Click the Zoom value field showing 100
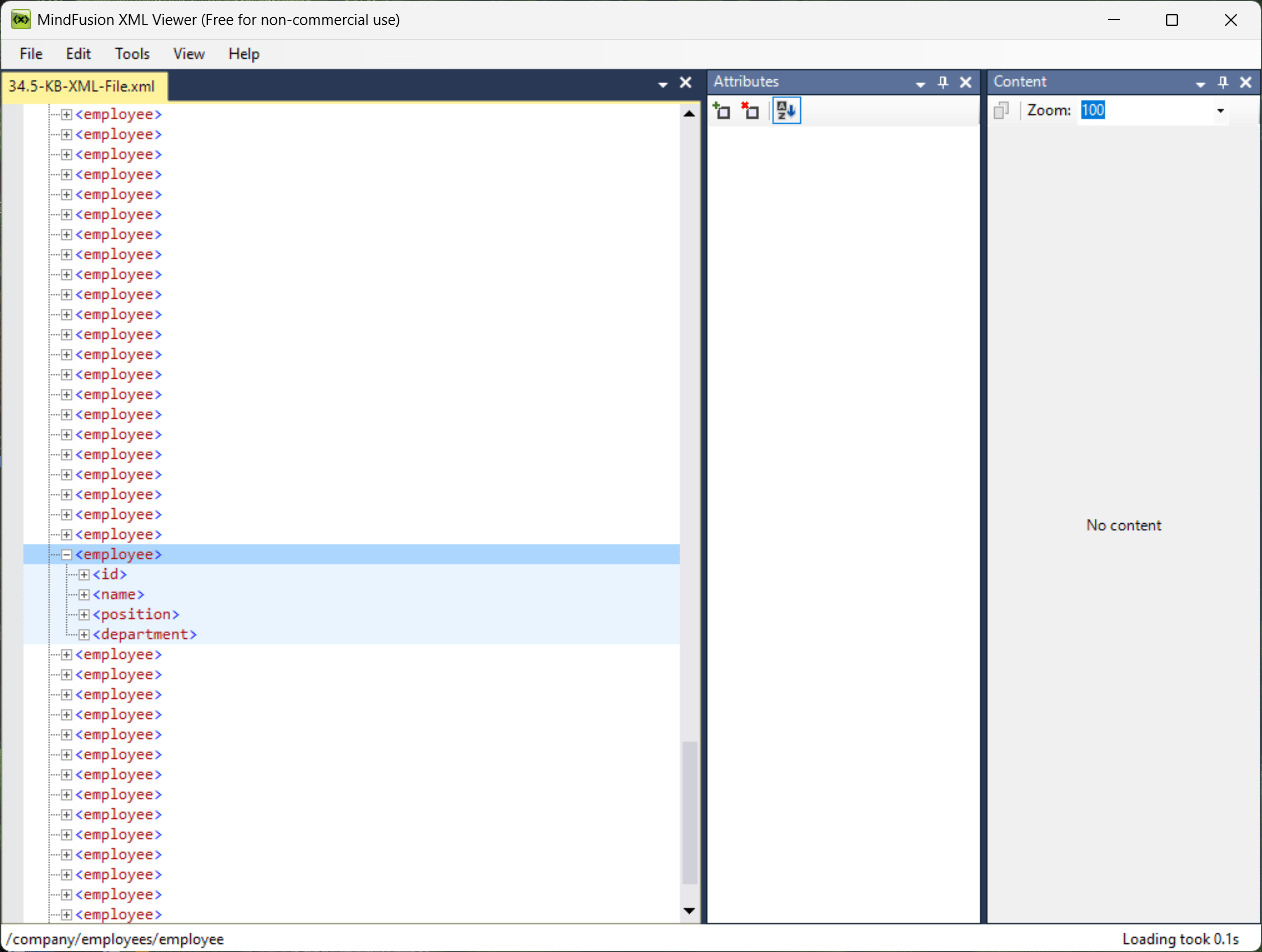This screenshot has width=1262, height=952. [x=1145, y=110]
